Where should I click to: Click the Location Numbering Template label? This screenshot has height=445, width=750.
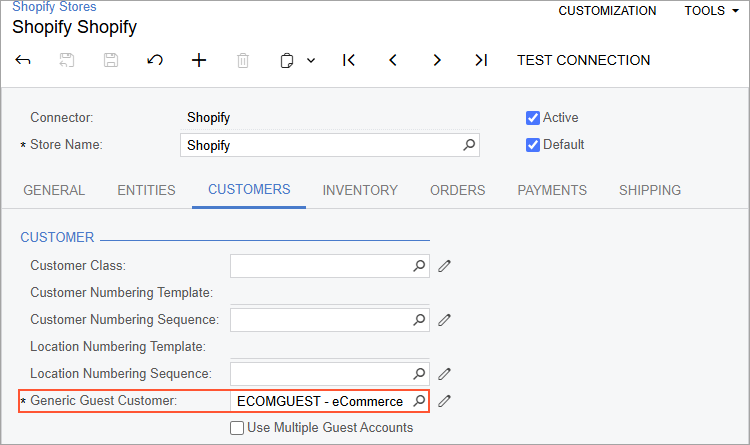[x=118, y=346]
